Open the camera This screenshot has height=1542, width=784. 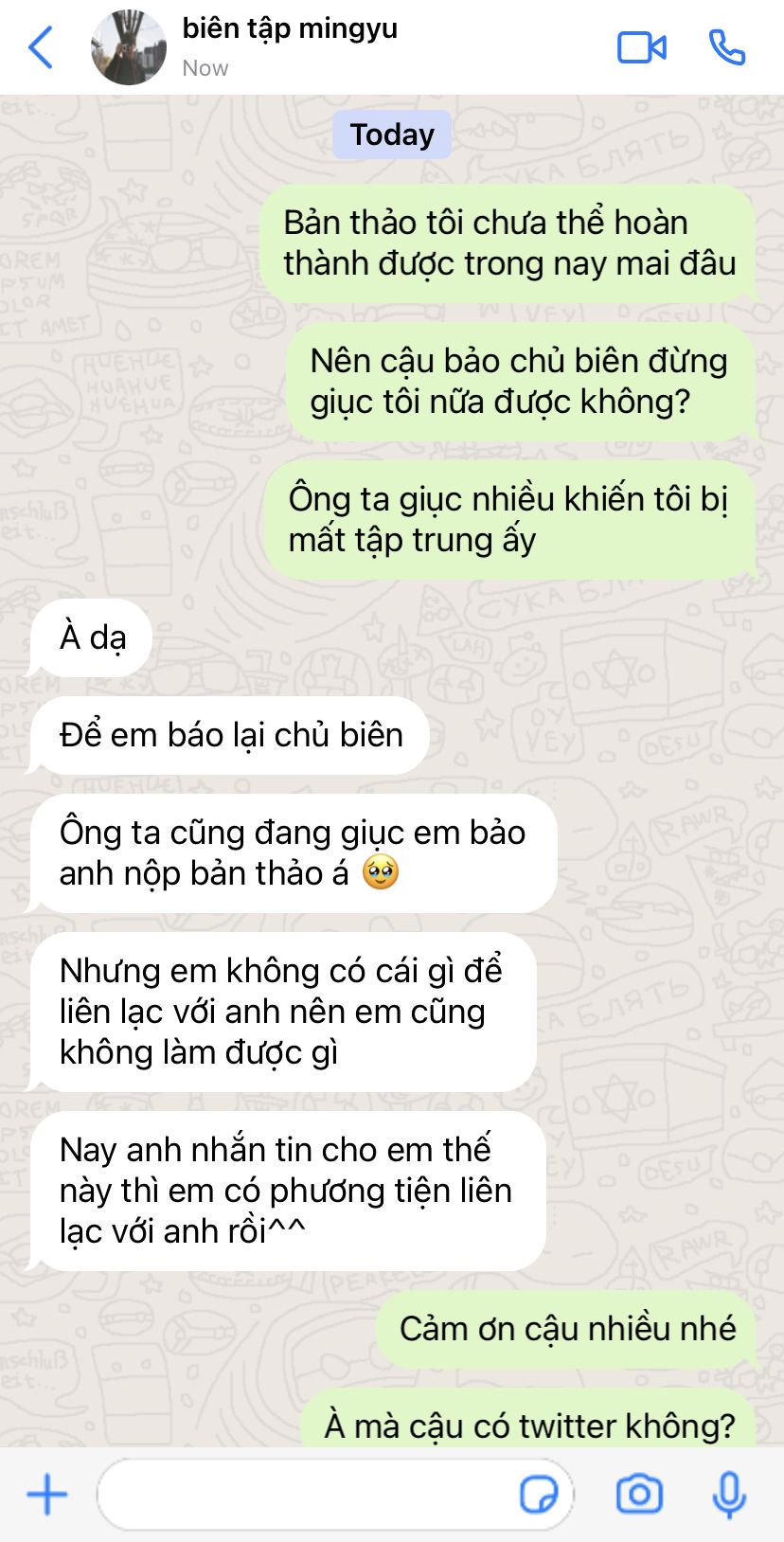click(x=639, y=1495)
